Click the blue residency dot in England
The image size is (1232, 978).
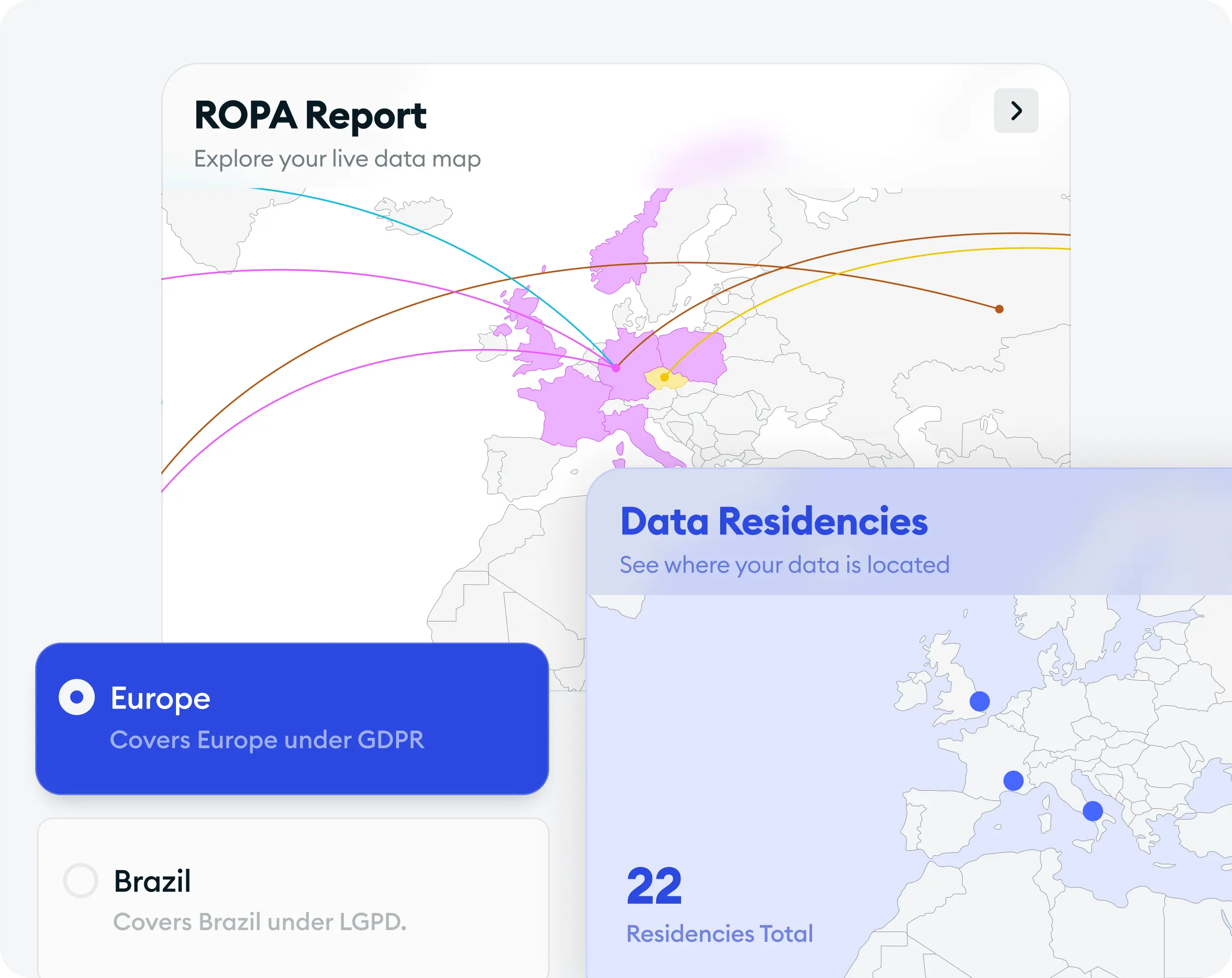click(979, 701)
